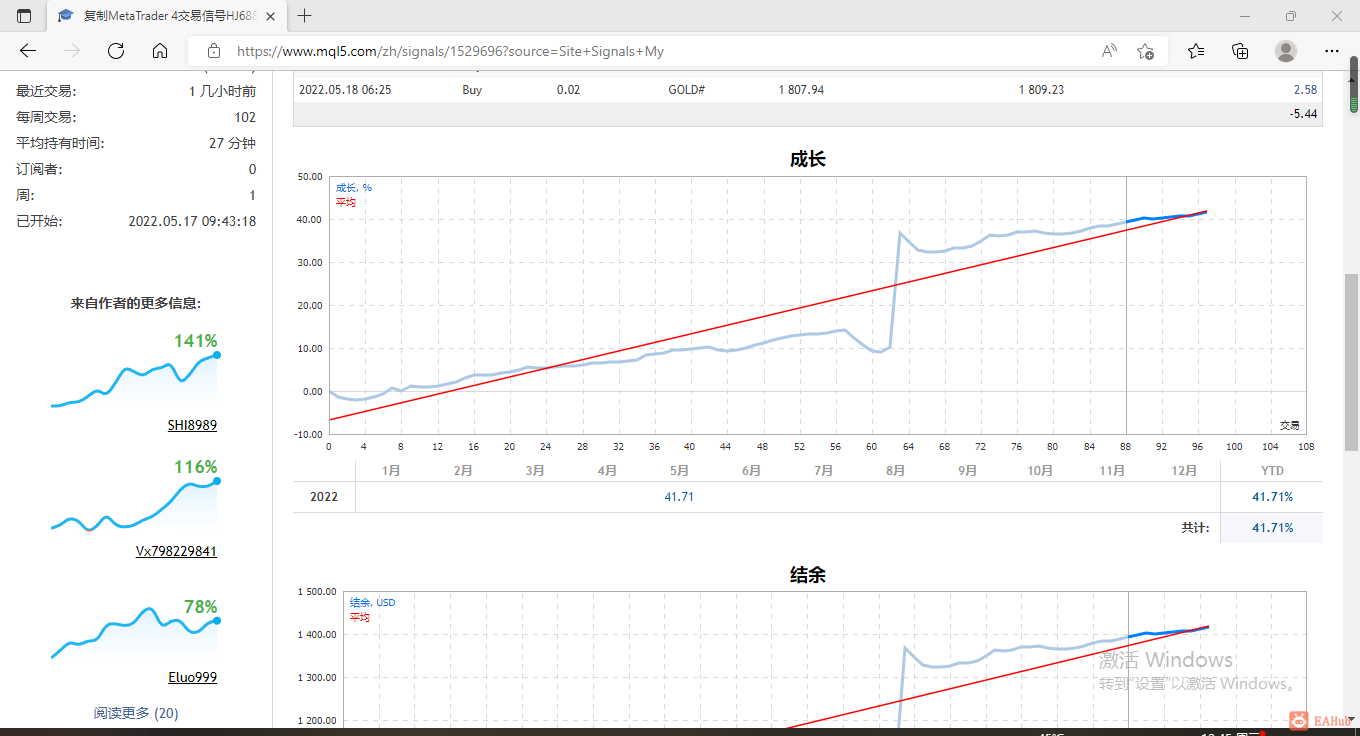Viewport: 1360px width, 736px height.
Task: Open the browser profile menu
Action: 1286,51
